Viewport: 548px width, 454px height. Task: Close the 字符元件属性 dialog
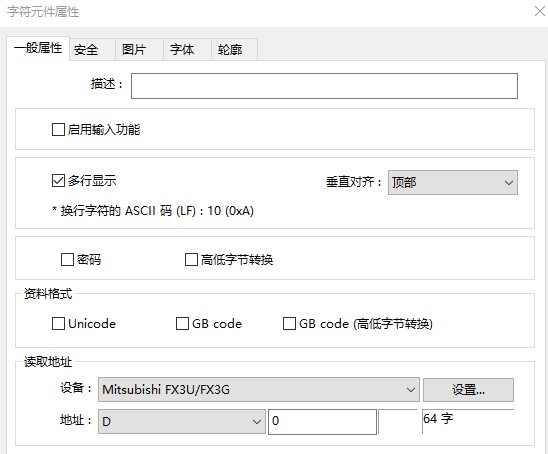pos(540,12)
